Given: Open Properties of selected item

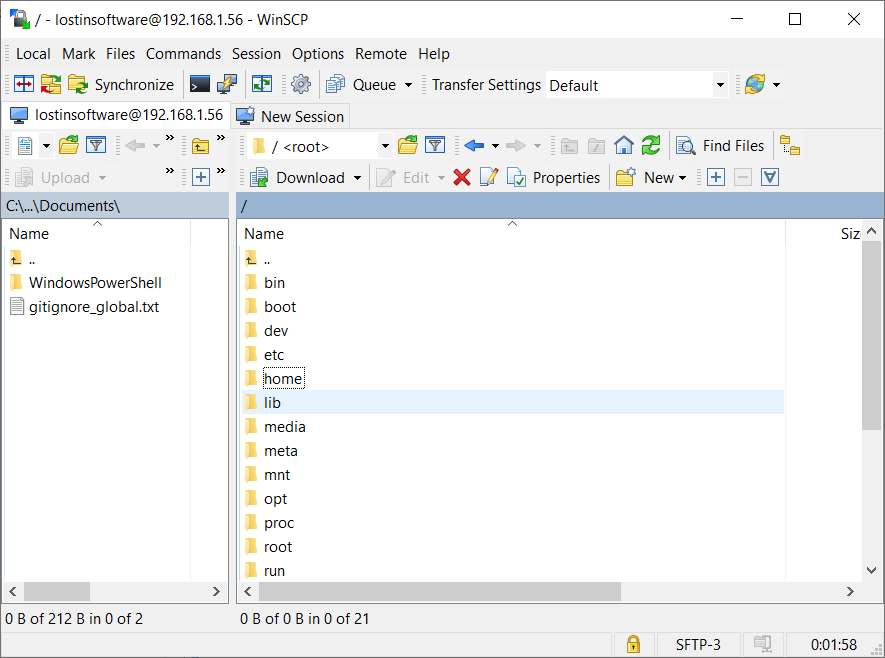Looking at the screenshot, I should click(553, 178).
